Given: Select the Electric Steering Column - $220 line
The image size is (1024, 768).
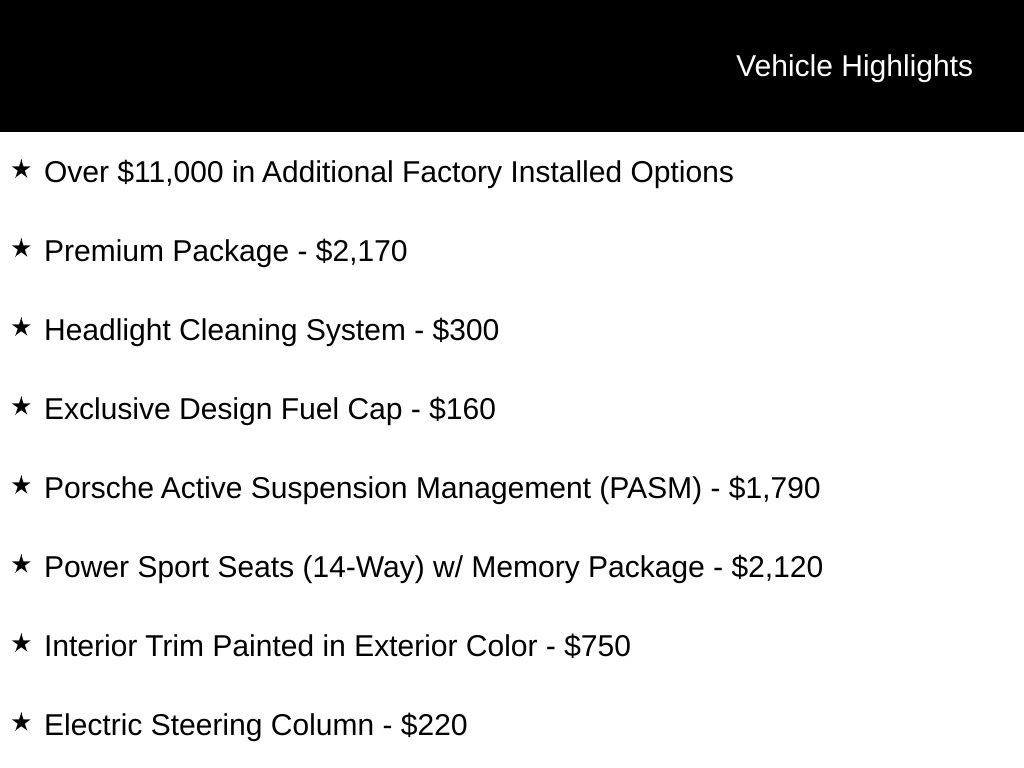Looking at the screenshot, I should [x=255, y=726].
